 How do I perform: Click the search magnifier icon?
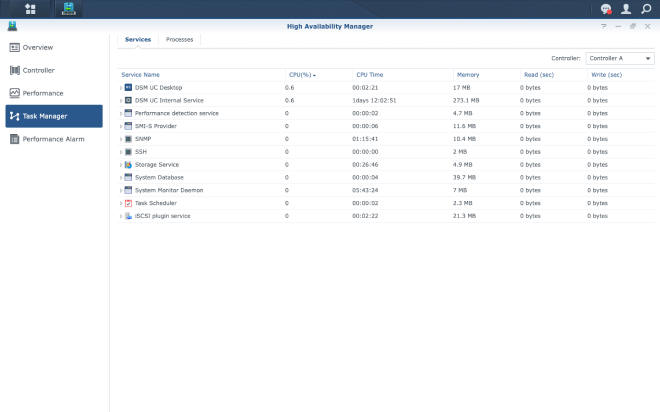click(646, 9)
